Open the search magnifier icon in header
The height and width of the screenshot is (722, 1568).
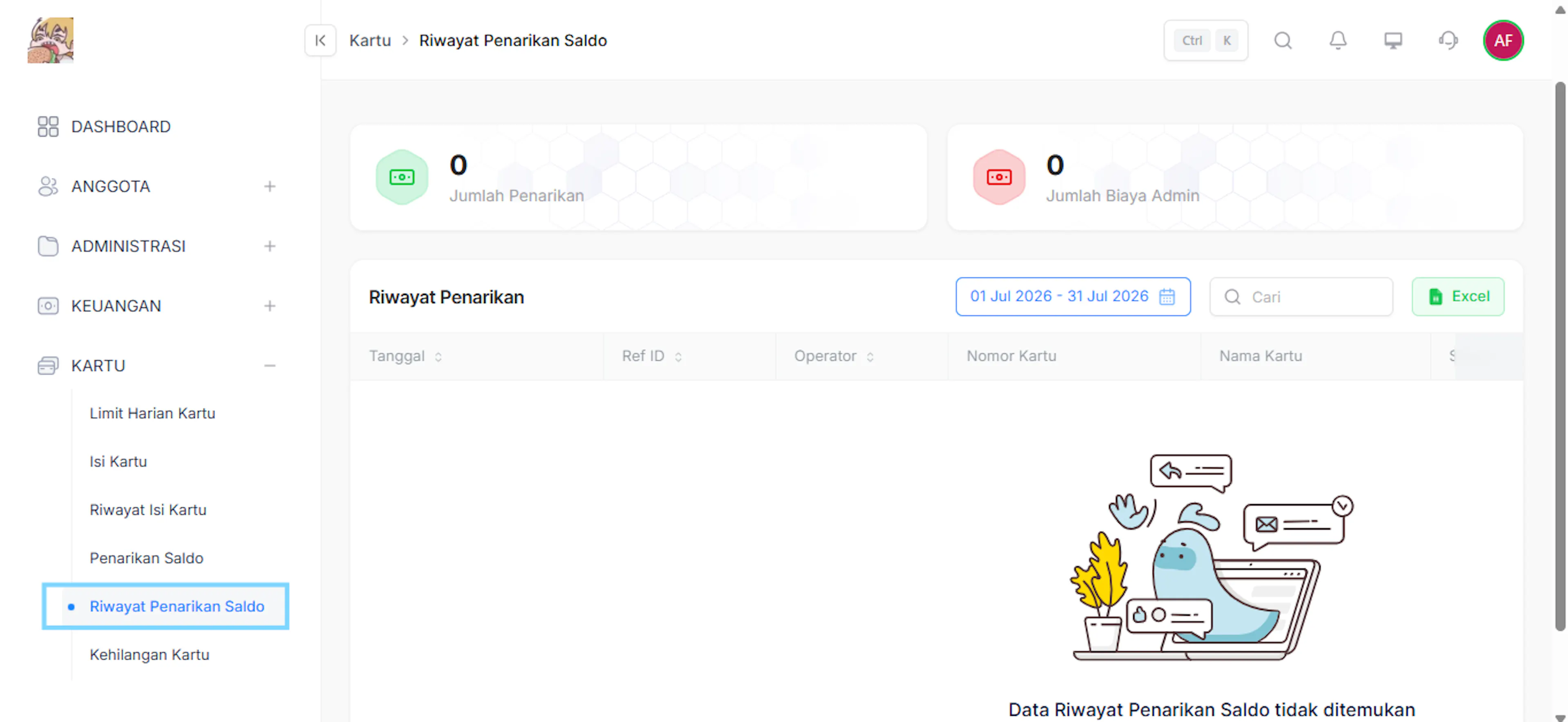[x=1283, y=40]
